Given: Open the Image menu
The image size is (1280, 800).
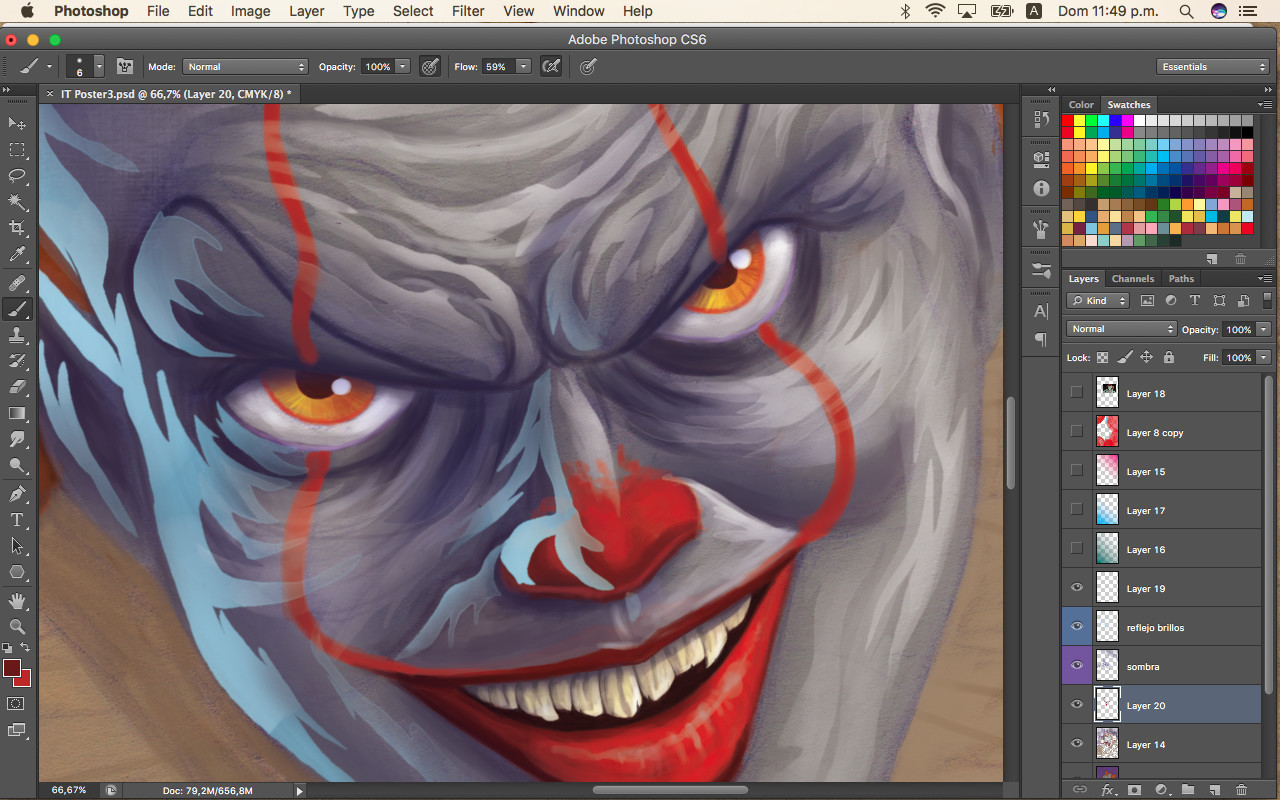Looking at the screenshot, I should pos(250,11).
